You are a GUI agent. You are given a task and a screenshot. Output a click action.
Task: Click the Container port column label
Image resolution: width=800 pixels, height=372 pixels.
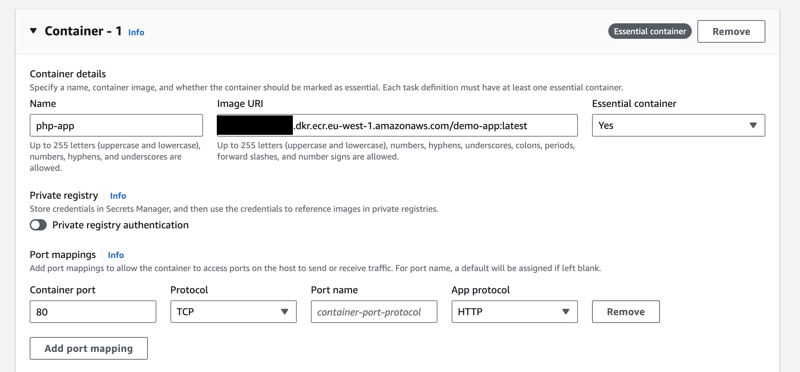[x=63, y=290]
